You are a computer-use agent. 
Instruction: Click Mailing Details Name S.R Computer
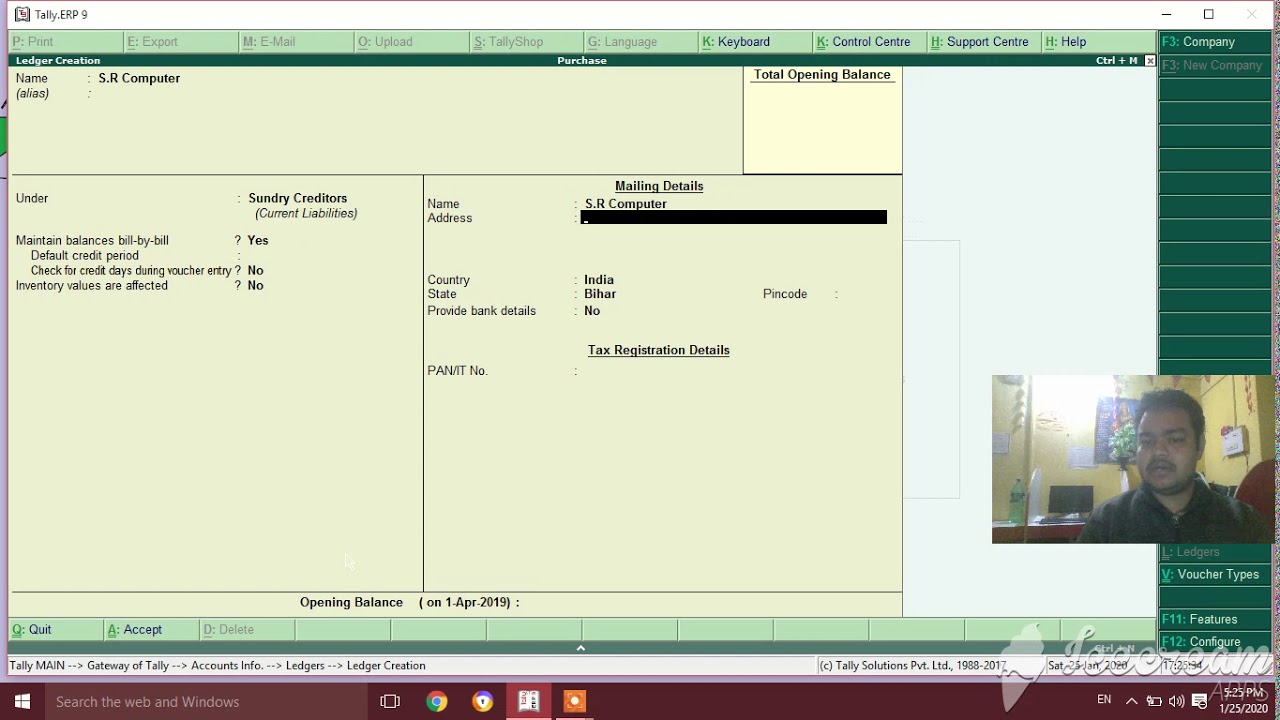pyautogui.click(x=626, y=204)
